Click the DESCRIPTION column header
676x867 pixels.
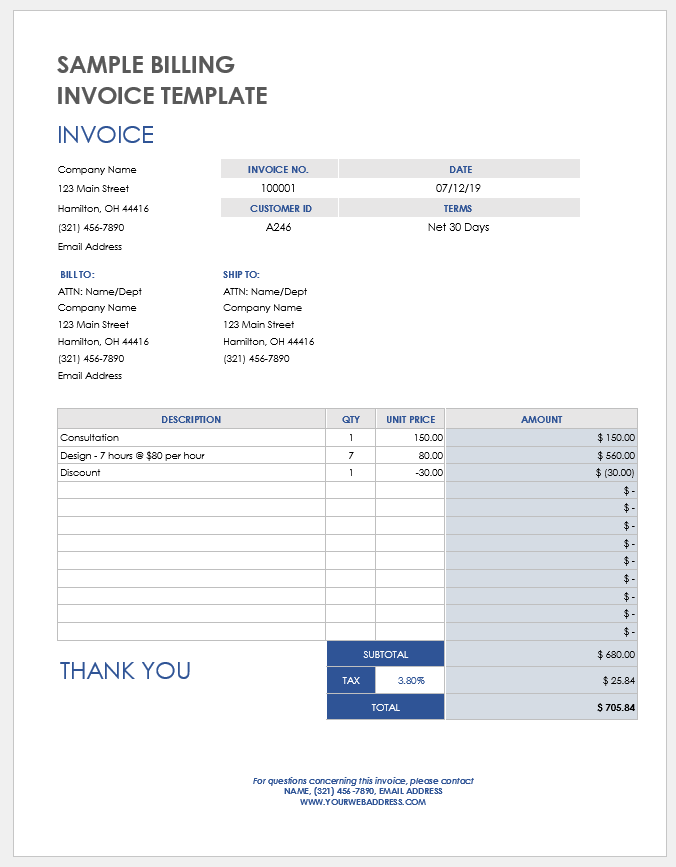click(x=191, y=419)
